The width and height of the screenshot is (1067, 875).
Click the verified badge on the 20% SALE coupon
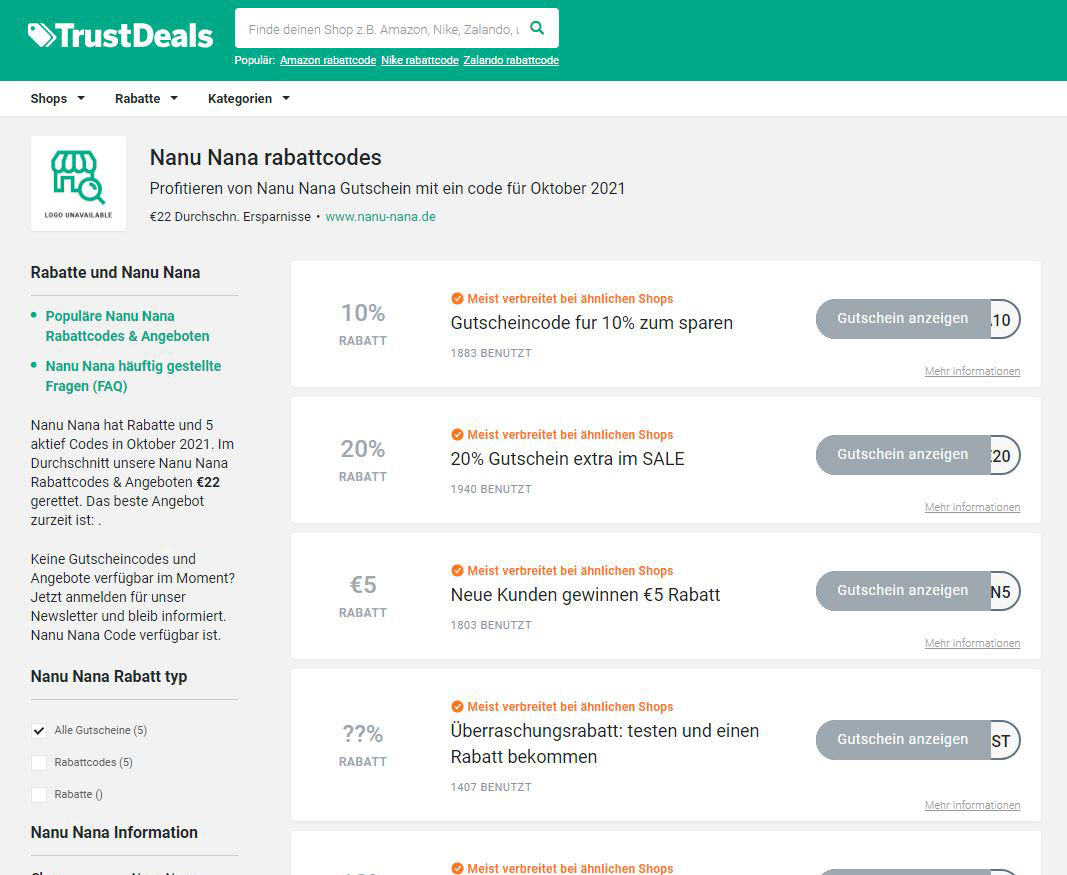tap(457, 435)
